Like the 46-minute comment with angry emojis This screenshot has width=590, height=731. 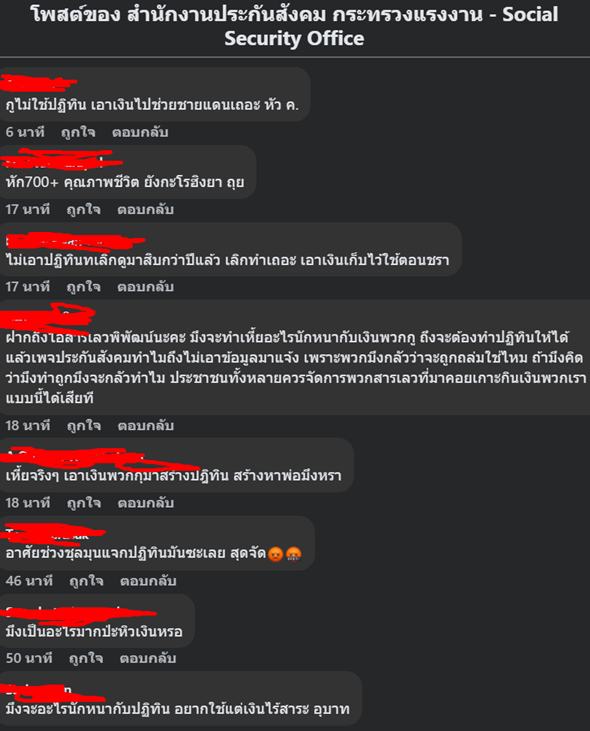tap(86, 581)
